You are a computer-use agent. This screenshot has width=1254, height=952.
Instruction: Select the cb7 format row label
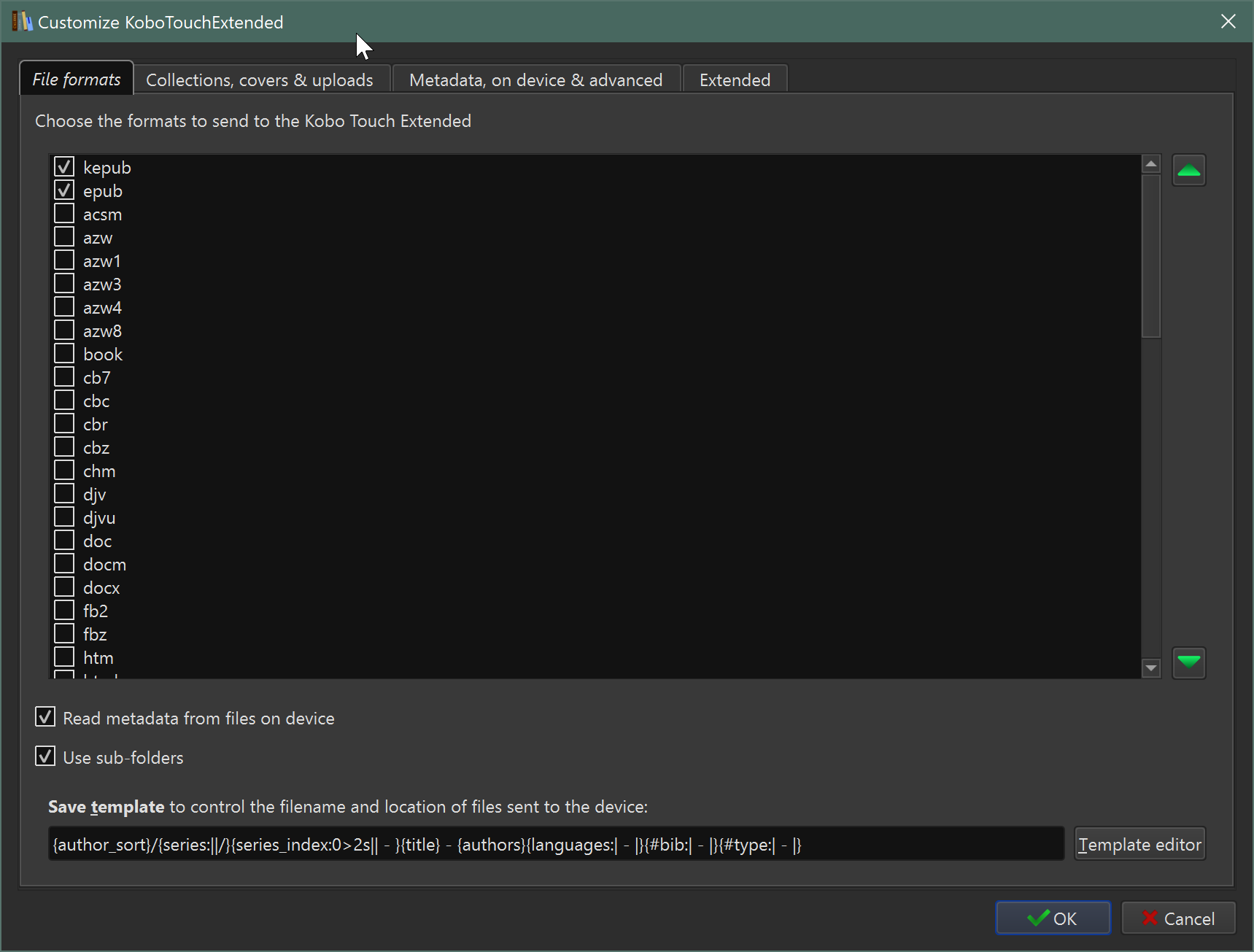pos(97,378)
